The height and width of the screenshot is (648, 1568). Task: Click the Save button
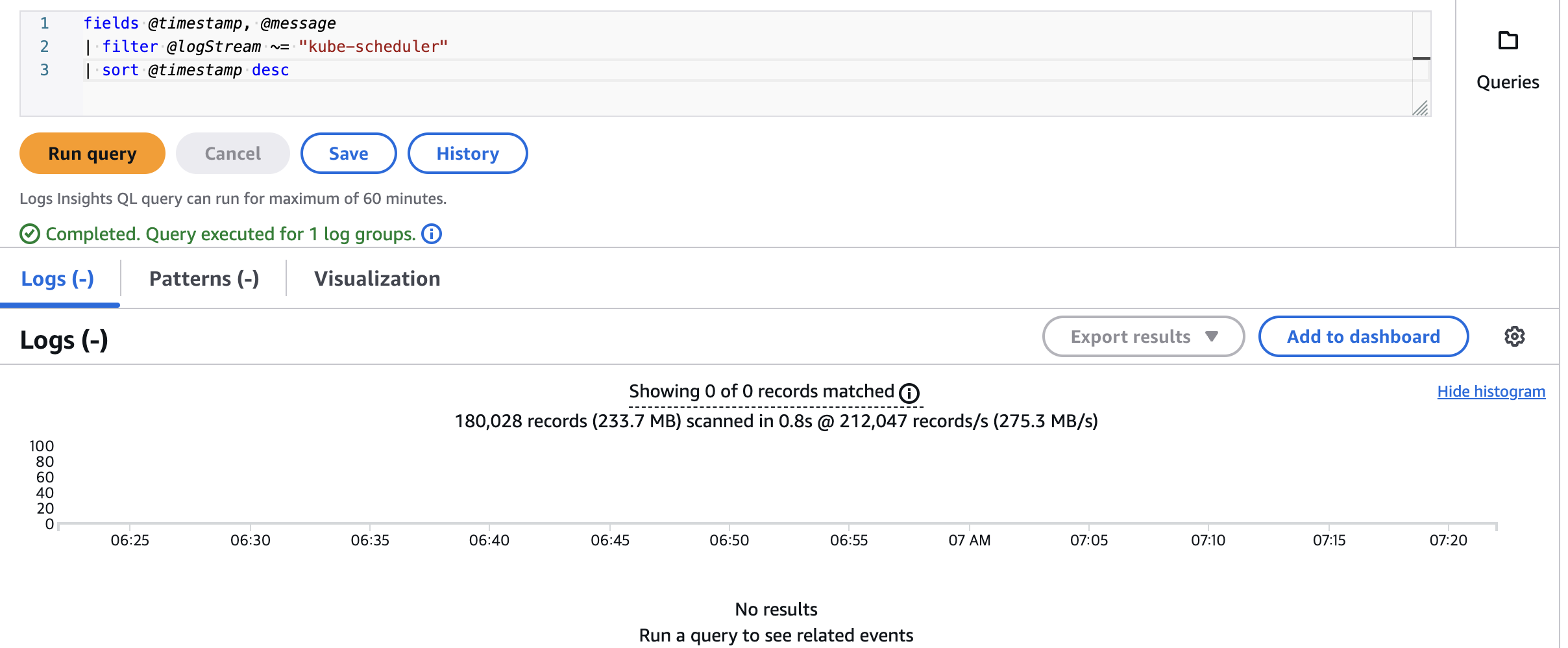(x=349, y=153)
